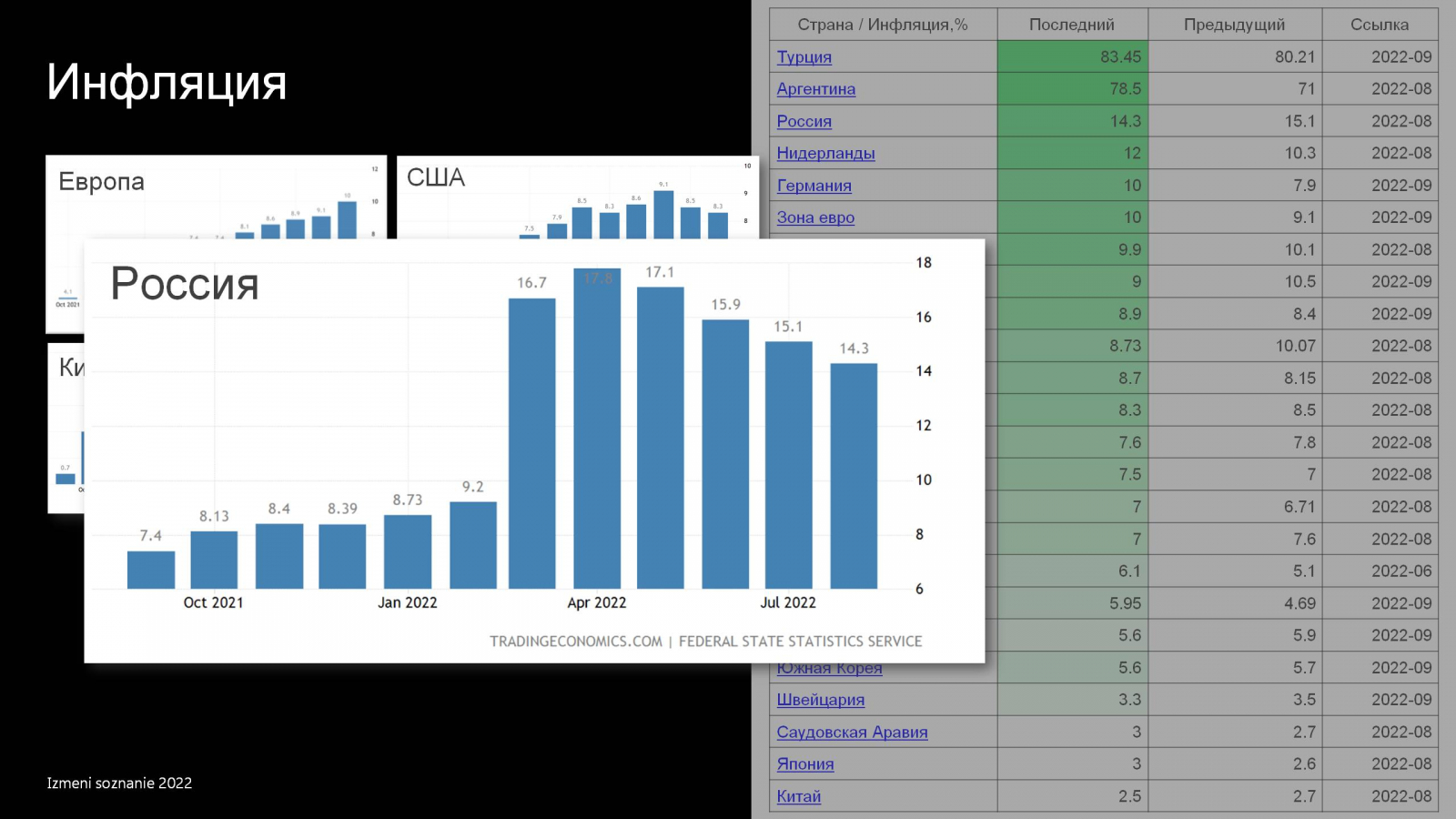Click the Инфляция slide heading

pyautogui.click(x=167, y=82)
